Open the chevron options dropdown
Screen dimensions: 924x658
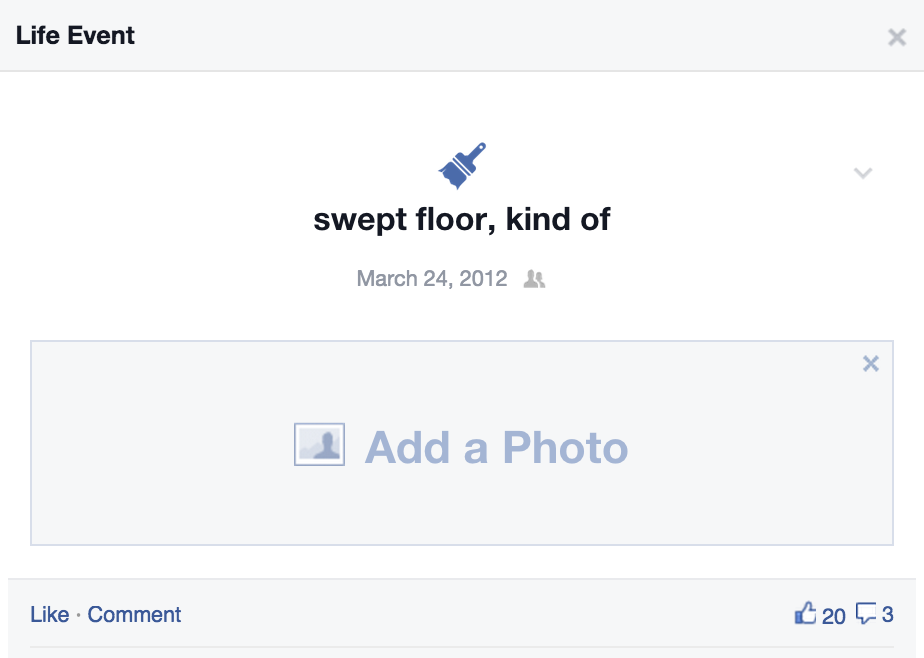[x=863, y=173]
